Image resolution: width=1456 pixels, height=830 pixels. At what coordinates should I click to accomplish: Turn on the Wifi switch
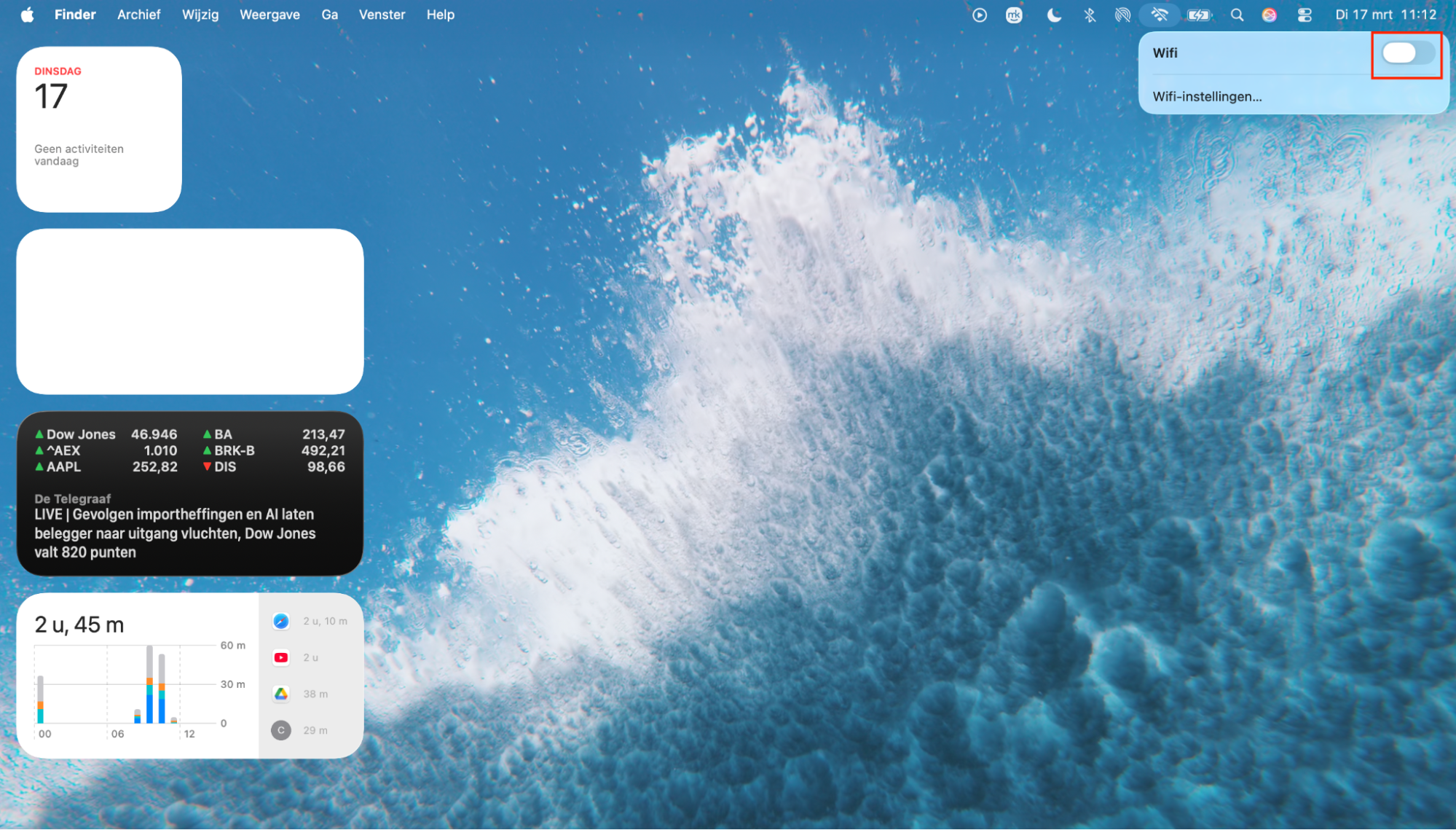[1407, 53]
